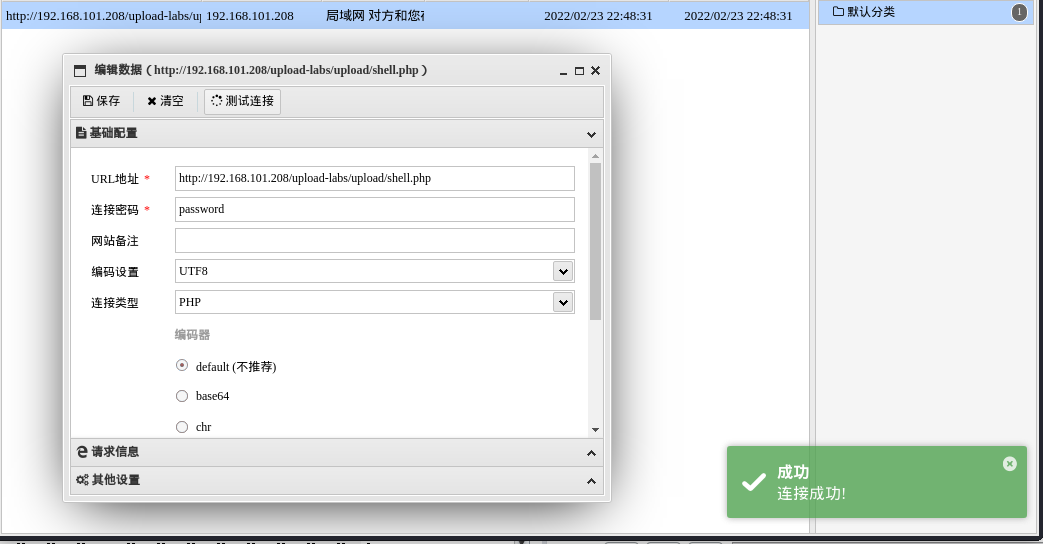Viewport: 1043px width, 544px height.
Task: Open the 连接类型 PHP dropdown
Action: point(563,303)
